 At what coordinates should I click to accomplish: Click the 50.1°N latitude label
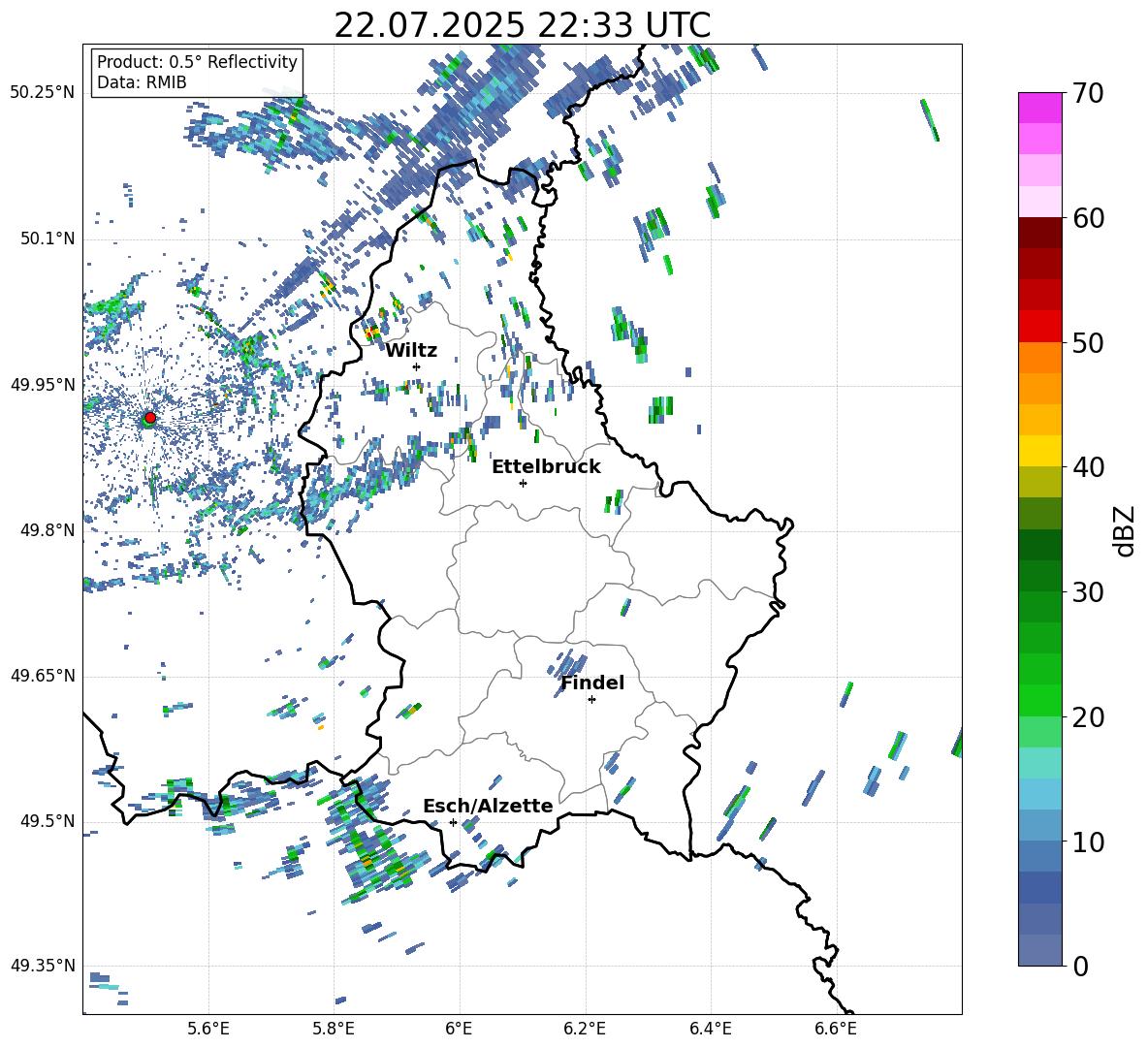[47, 238]
